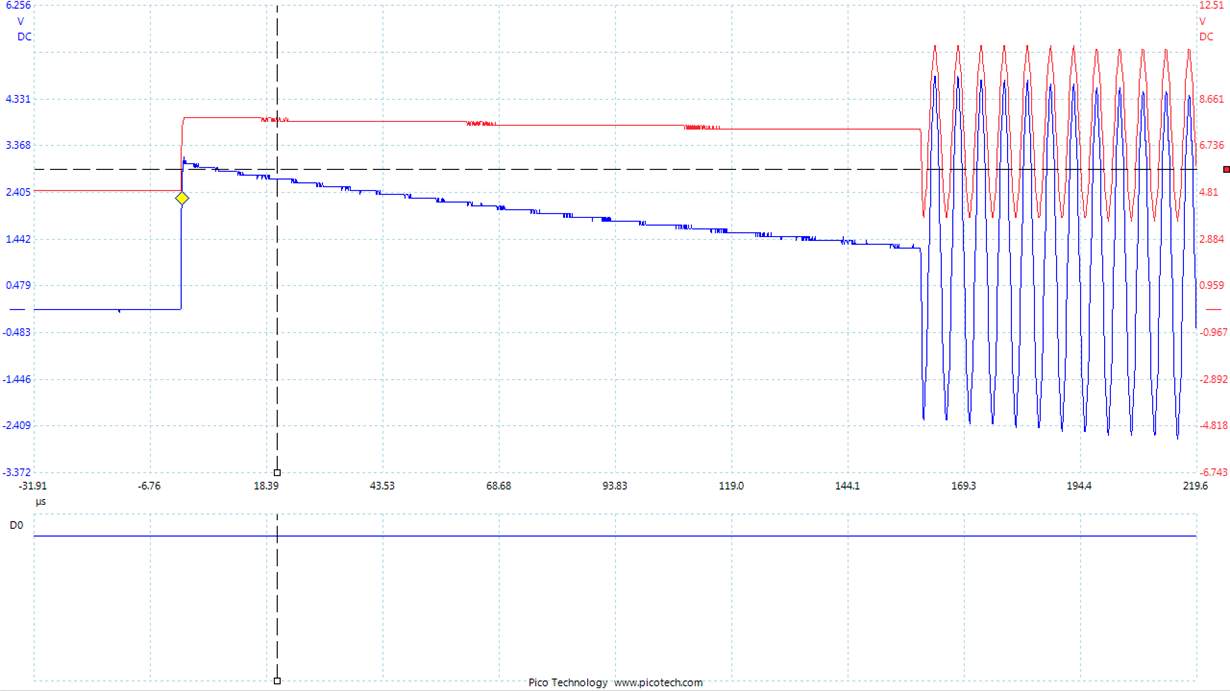Viewport: 1230px width, 691px height.
Task: Click the flat D0 digital trace line
Action: [600, 536]
